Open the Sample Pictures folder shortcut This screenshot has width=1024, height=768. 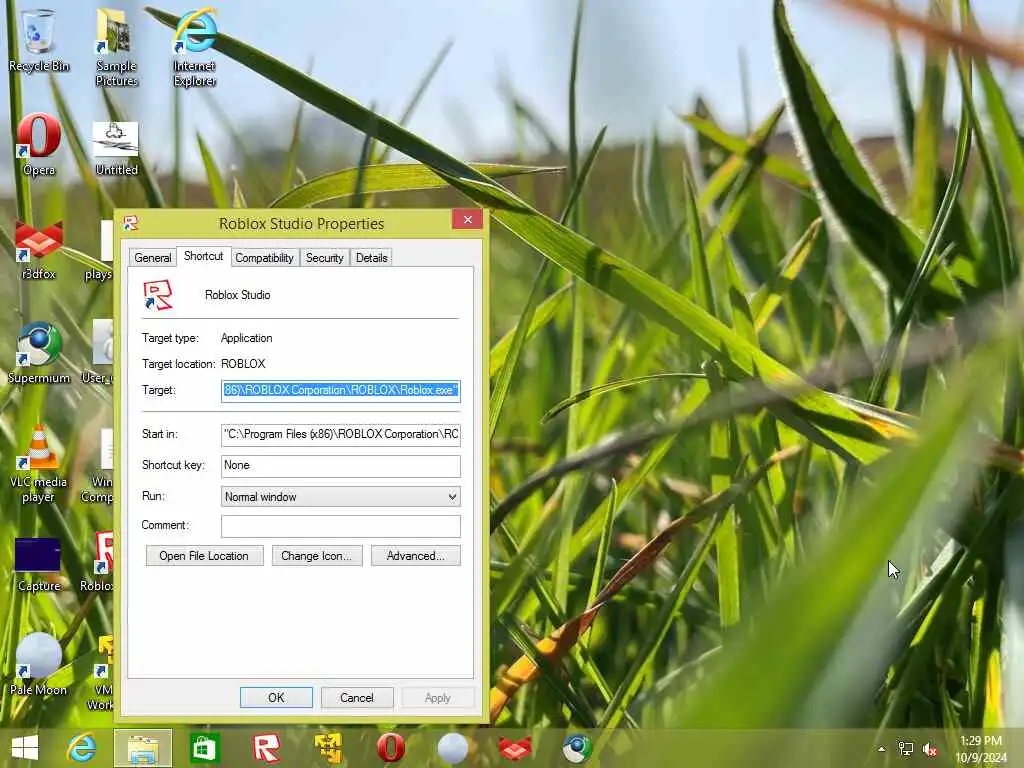[116, 47]
